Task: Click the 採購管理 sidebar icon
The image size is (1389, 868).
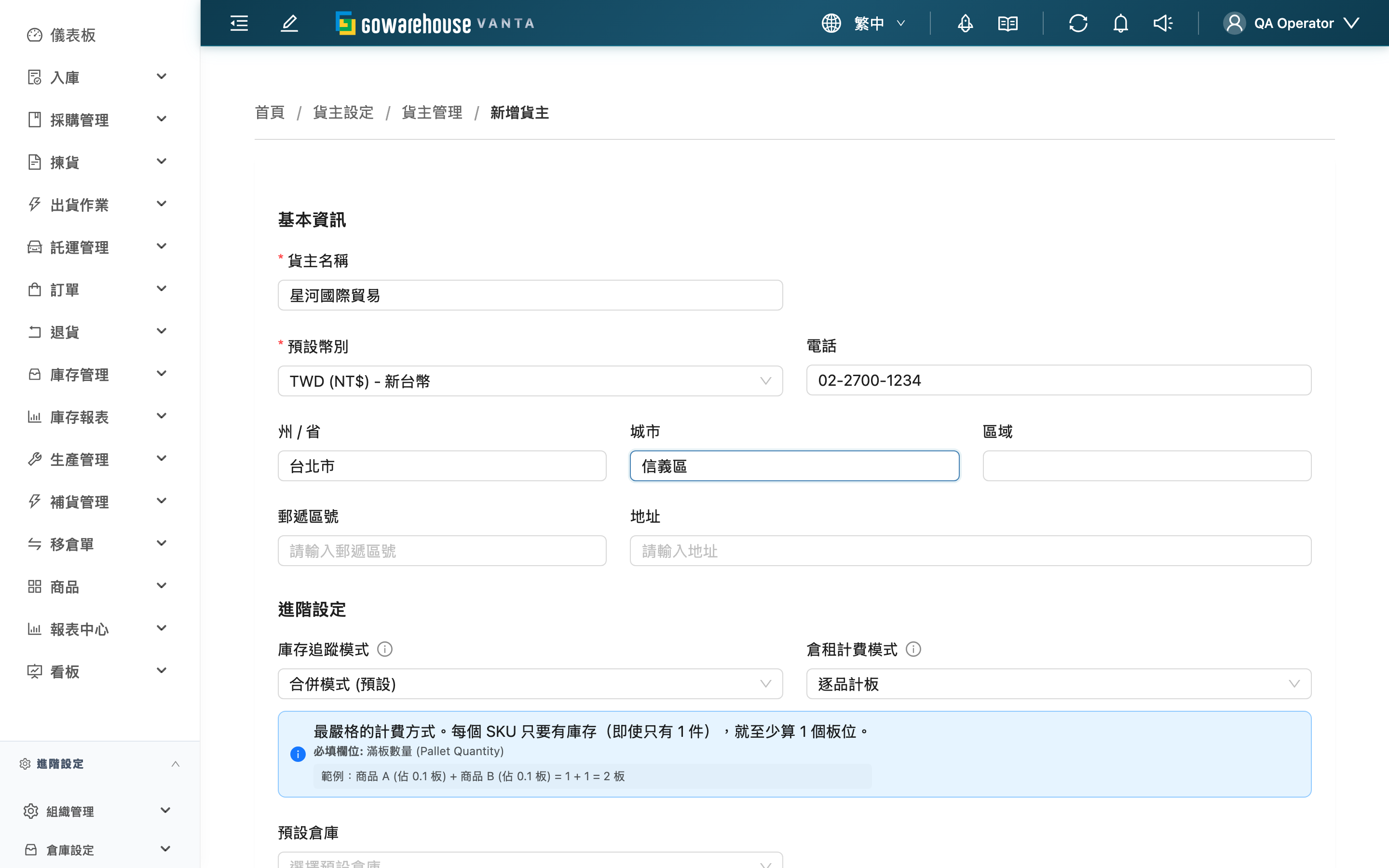Action: [34, 120]
